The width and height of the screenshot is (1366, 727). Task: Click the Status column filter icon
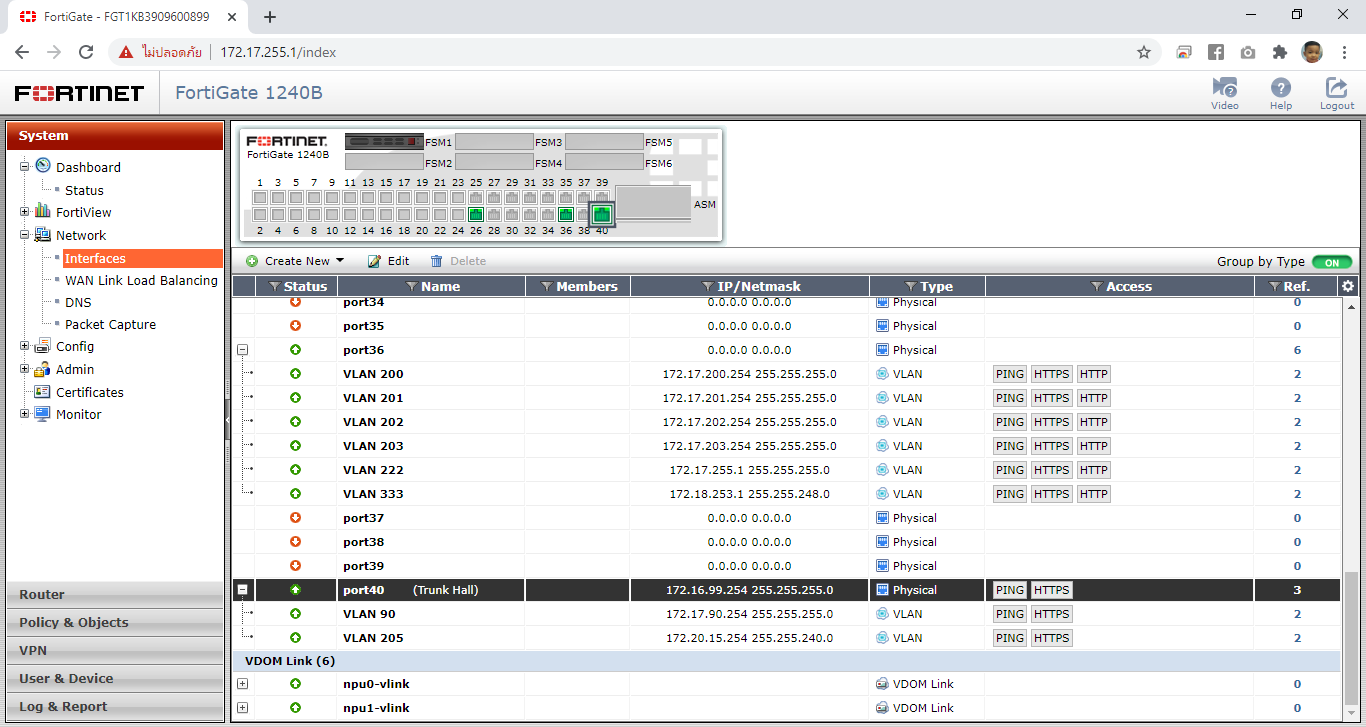coord(274,287)
